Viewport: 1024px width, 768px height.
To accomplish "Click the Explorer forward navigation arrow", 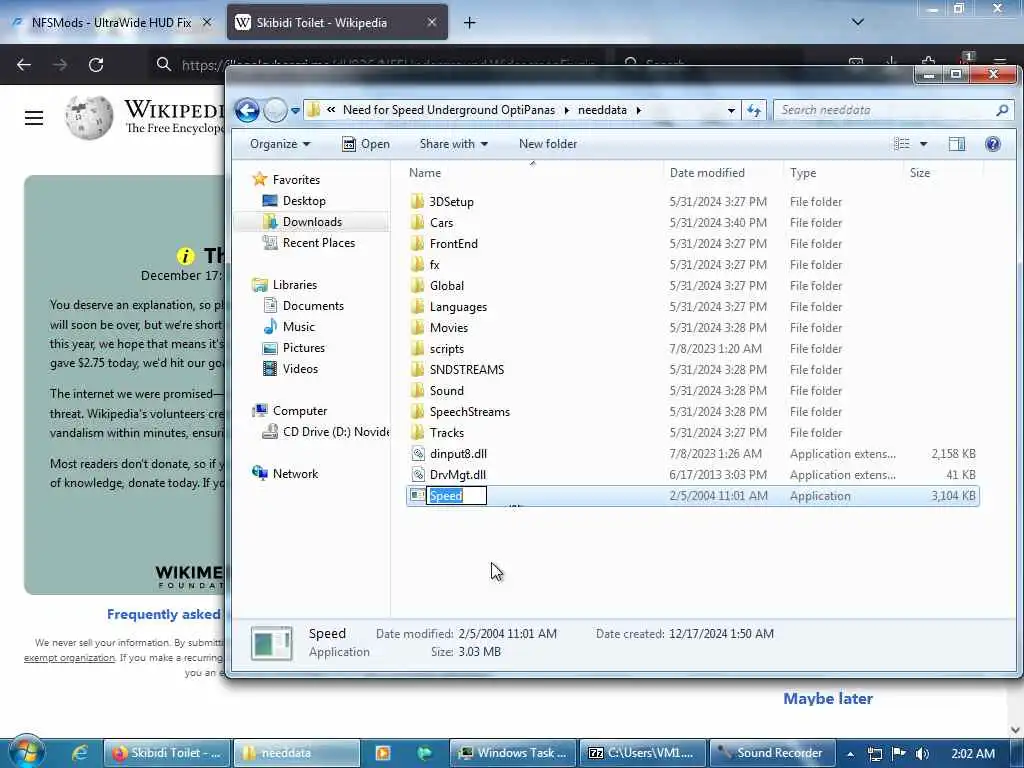I will tap(275, 110).
